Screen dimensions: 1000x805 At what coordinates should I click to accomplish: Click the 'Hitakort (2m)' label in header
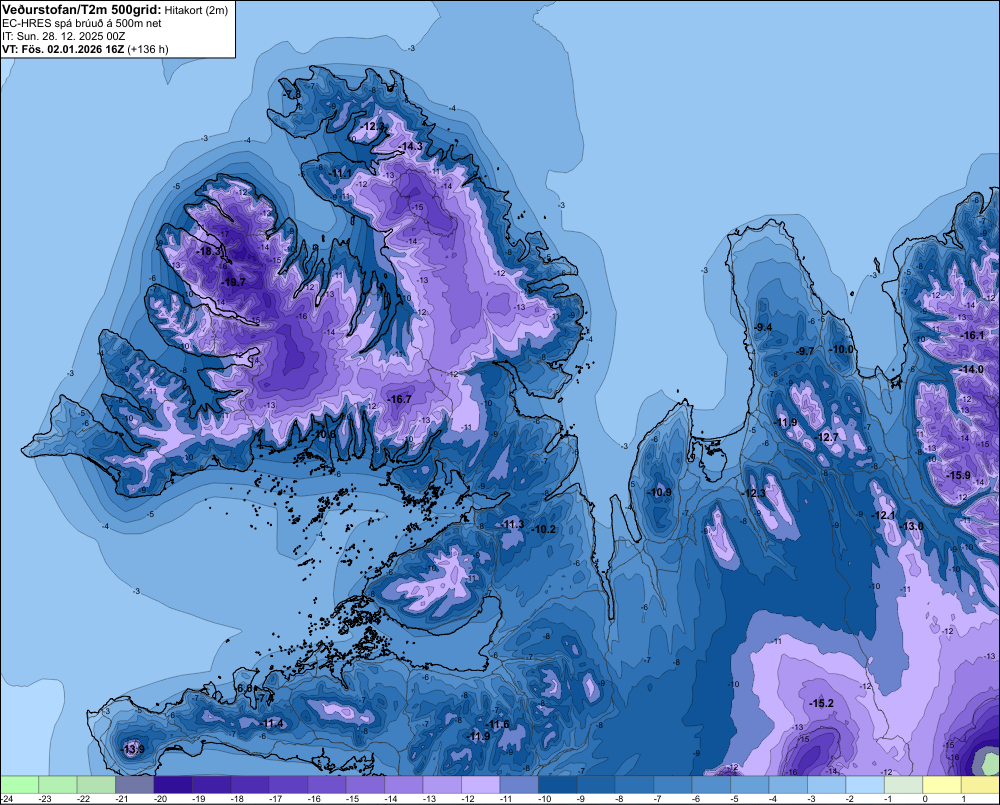click(x=196, y=10)
